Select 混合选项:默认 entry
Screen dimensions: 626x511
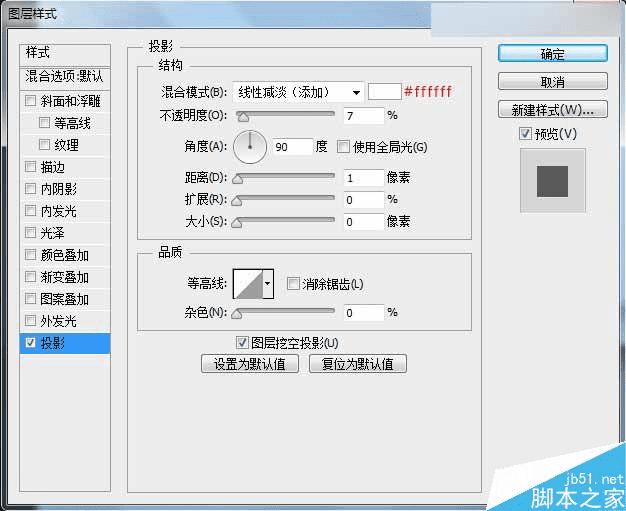(65, 78)
